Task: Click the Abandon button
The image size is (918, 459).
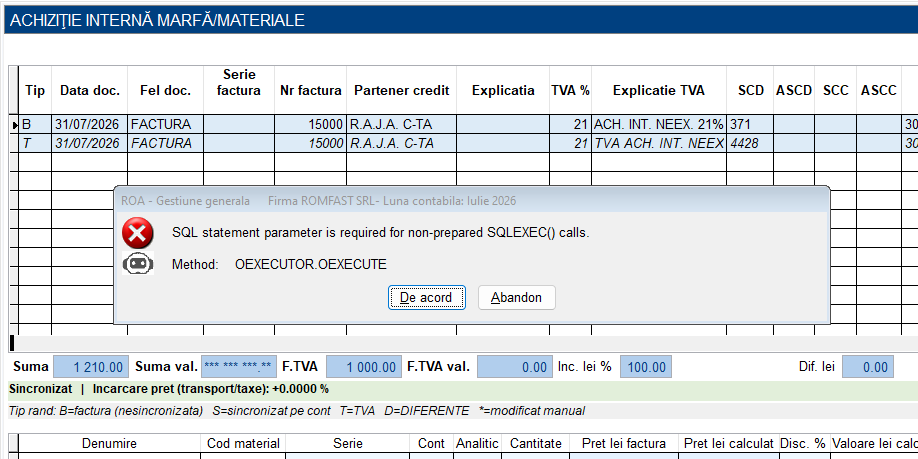Action: click(x=516, y=297)
